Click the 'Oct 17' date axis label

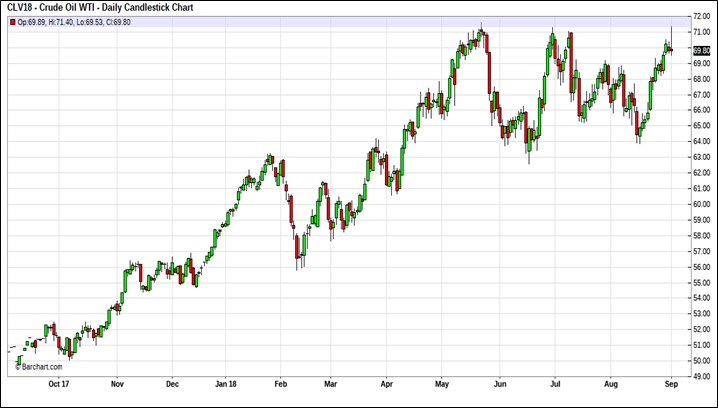(59, 384)
